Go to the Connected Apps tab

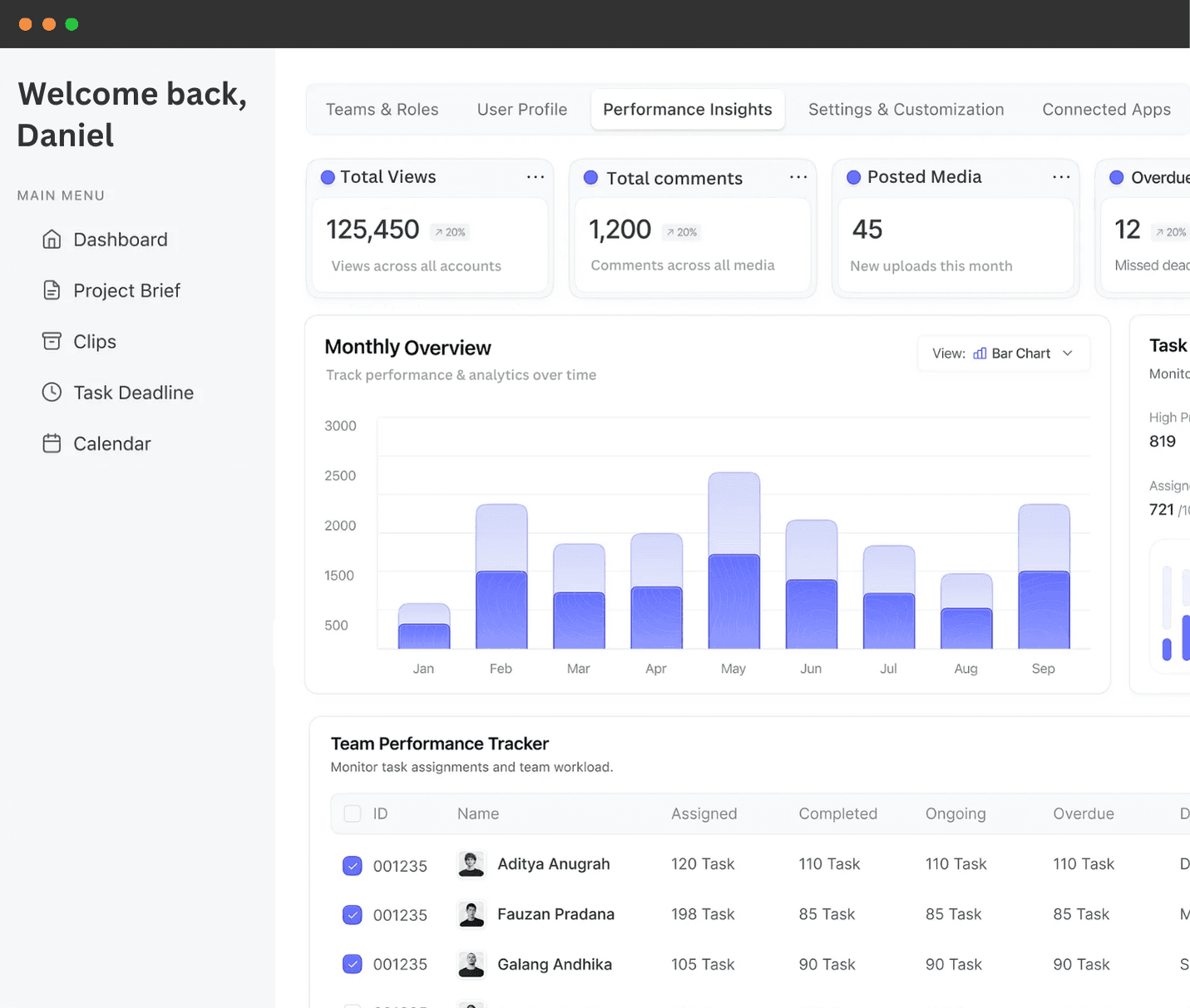(x=1106, y=109)
